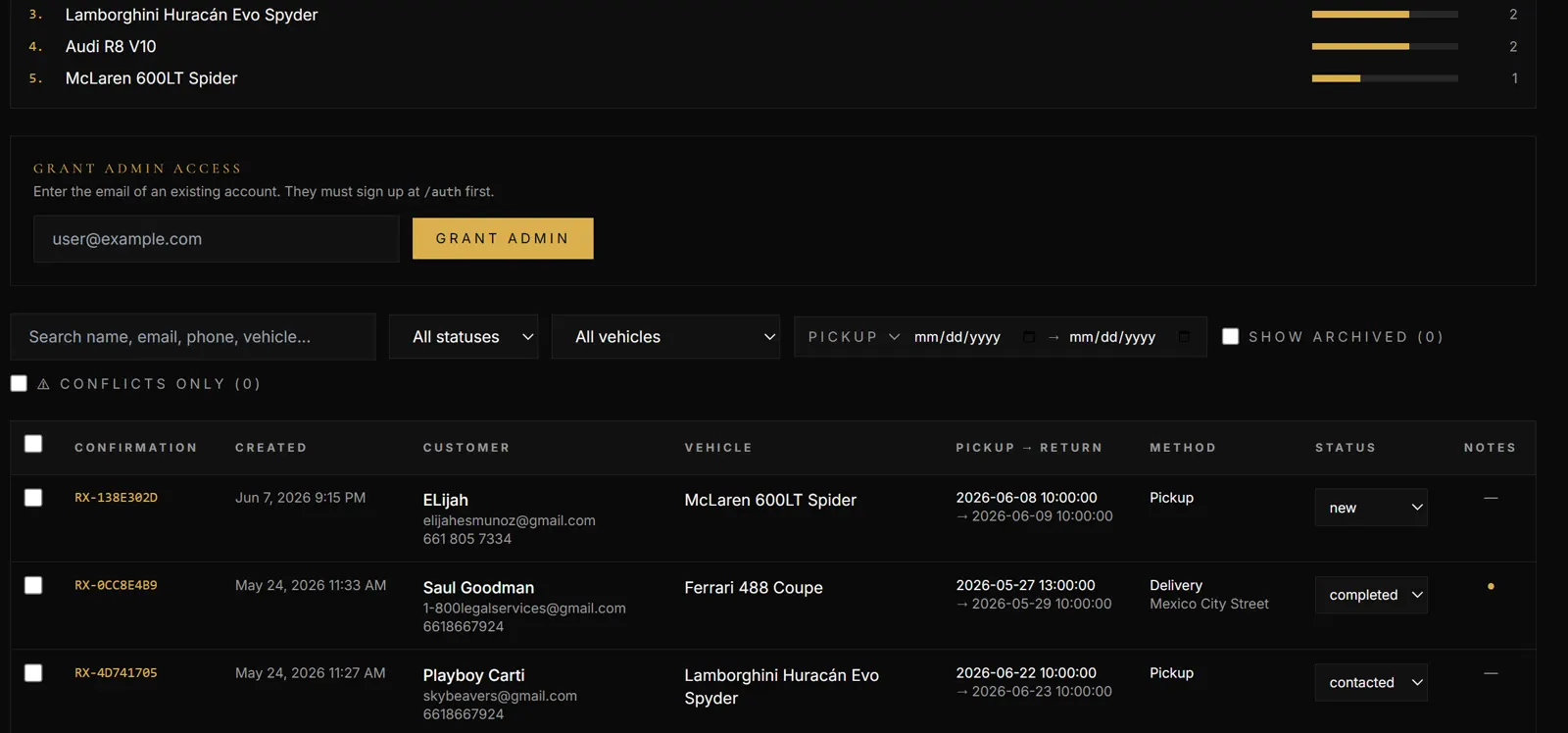Click pickup time 2026-06-08 10:00:00
The height and width of the screenshot is (733, 1568).
(x=1026, y=498)
